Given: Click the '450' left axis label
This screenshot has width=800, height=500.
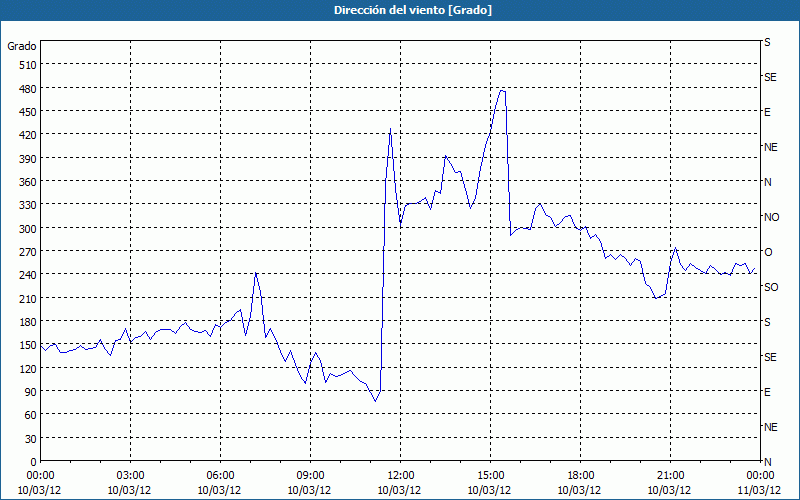Looking at the screenshot, I should pos(28,112).
